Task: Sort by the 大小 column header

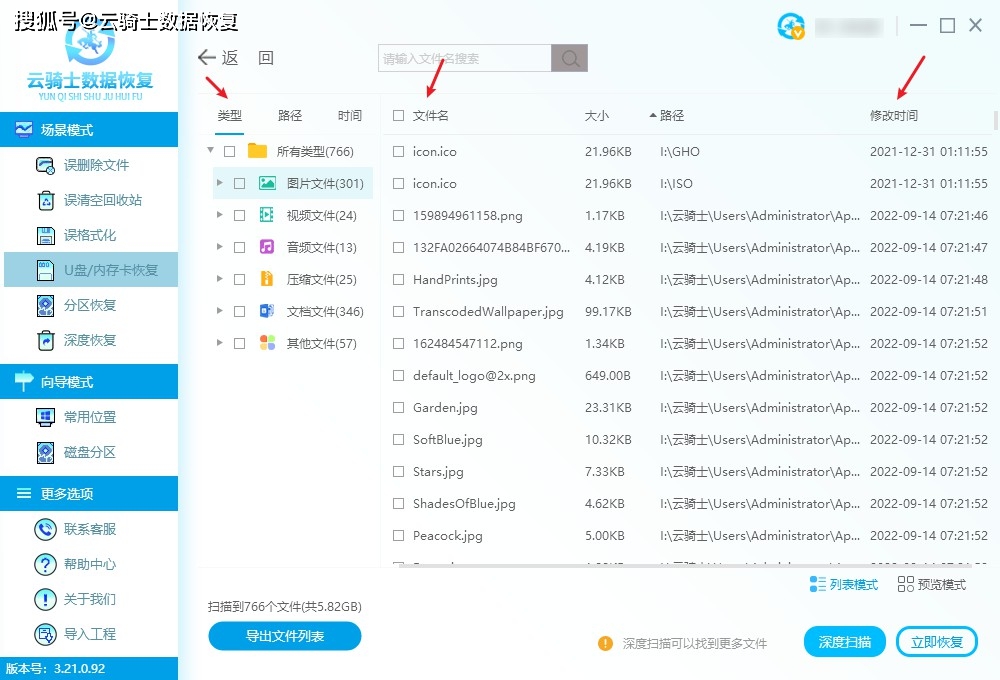Action: [x=597, y=115]
